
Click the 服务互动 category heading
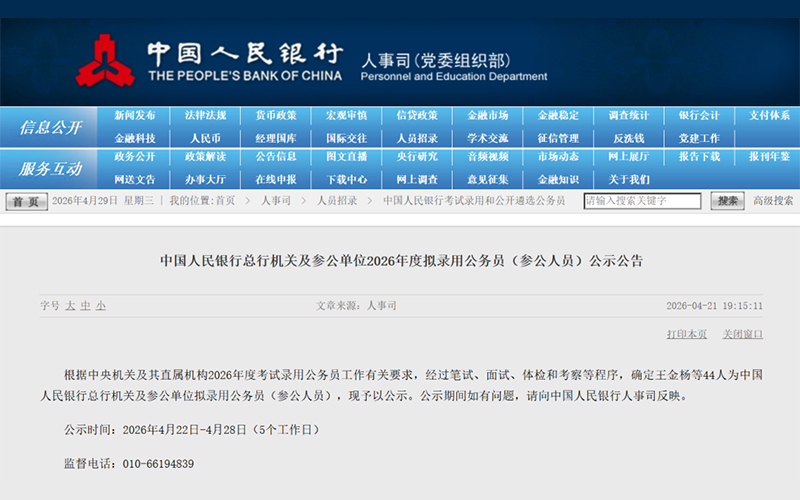[x=50, y=169]
